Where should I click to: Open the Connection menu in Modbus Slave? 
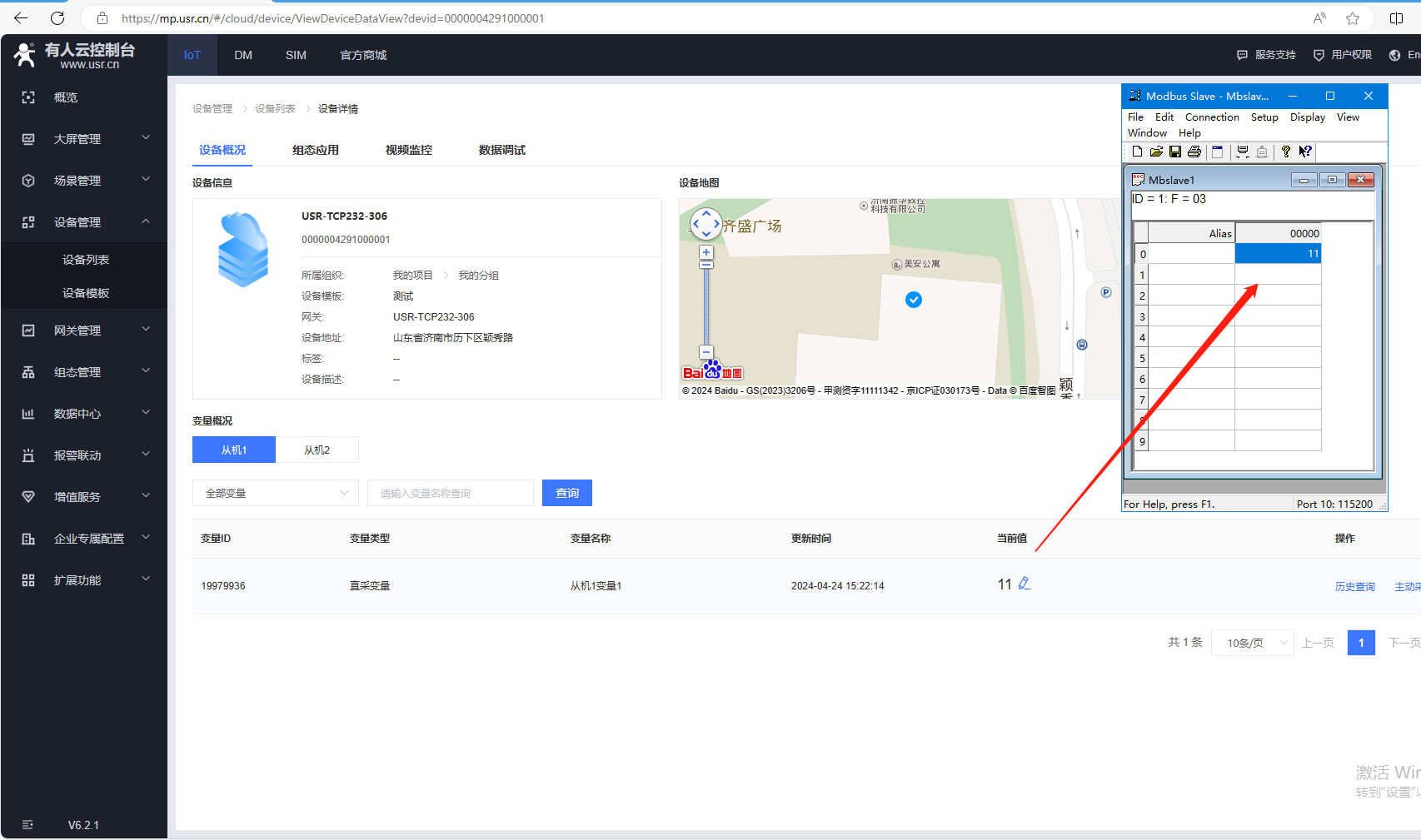click(x=1212, y=117)
